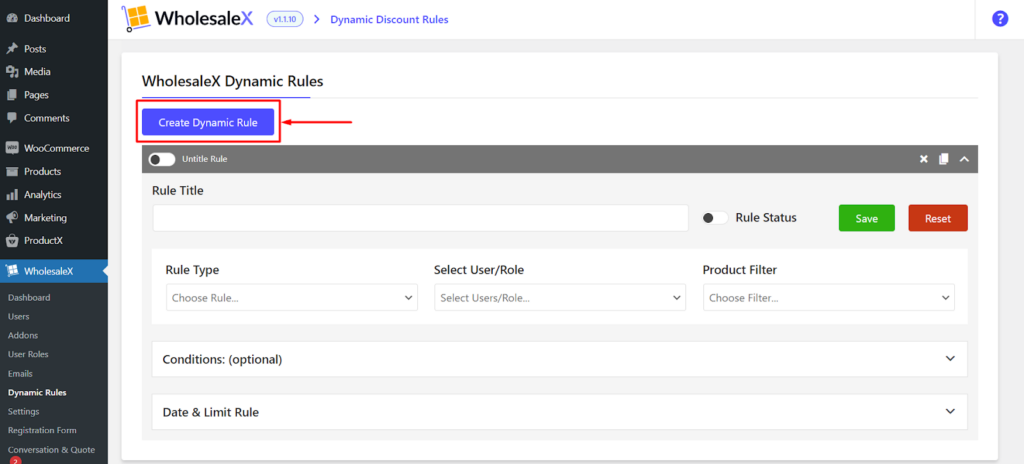Expand the Conditions (optional) section

560,359
